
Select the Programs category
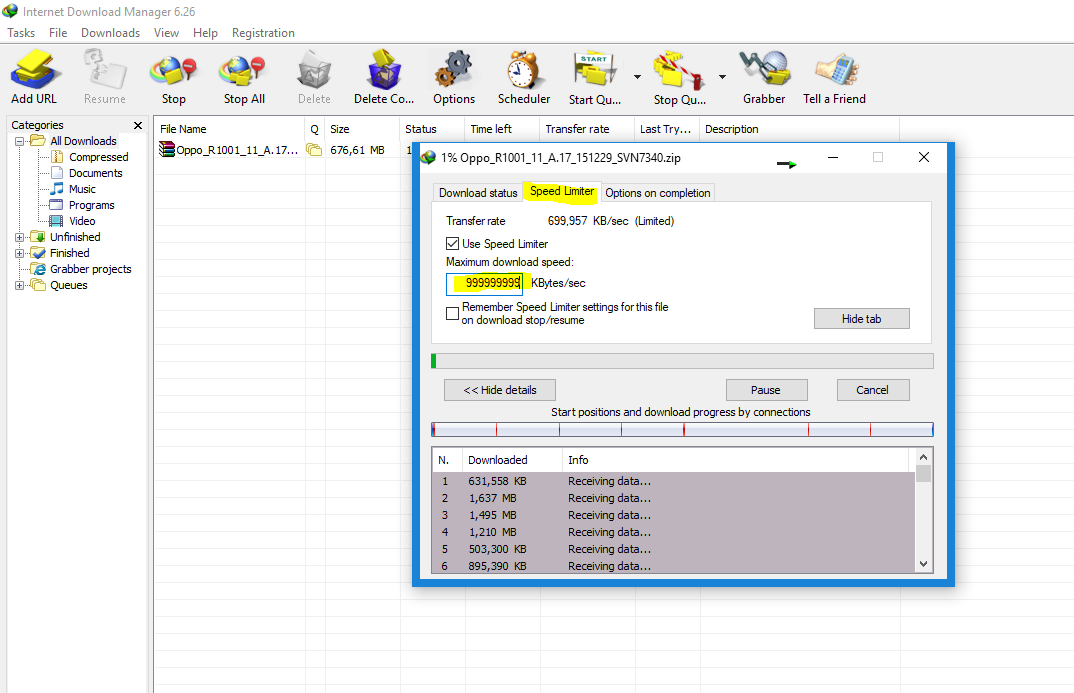pyautogui.click(x=92, y=205)
